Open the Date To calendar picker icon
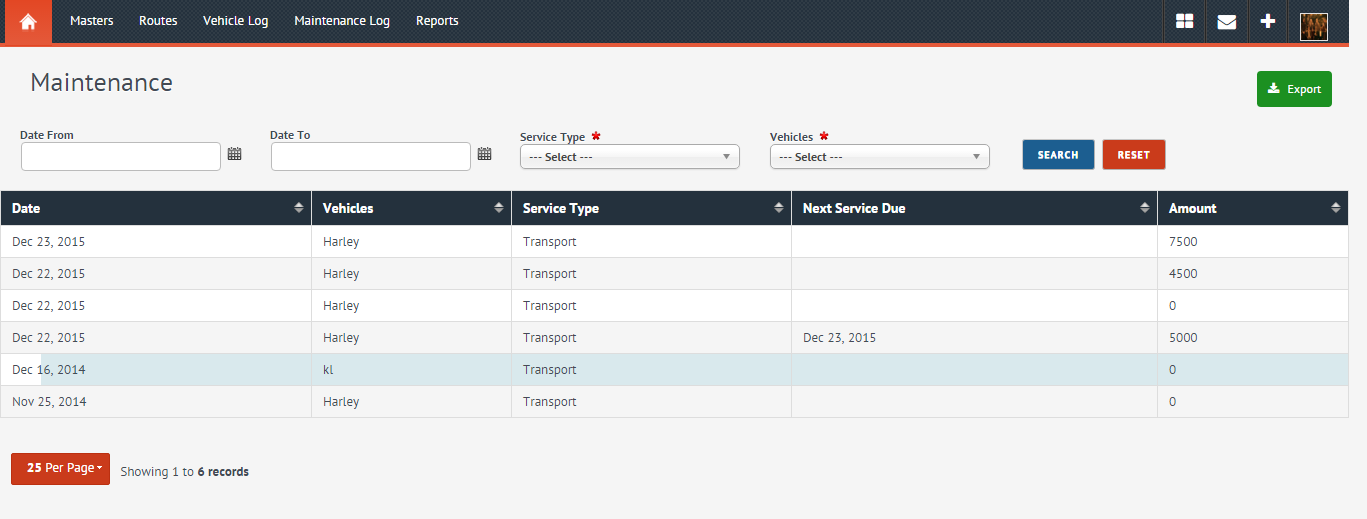Screen dimensions: 1367x519 point(485,154)
